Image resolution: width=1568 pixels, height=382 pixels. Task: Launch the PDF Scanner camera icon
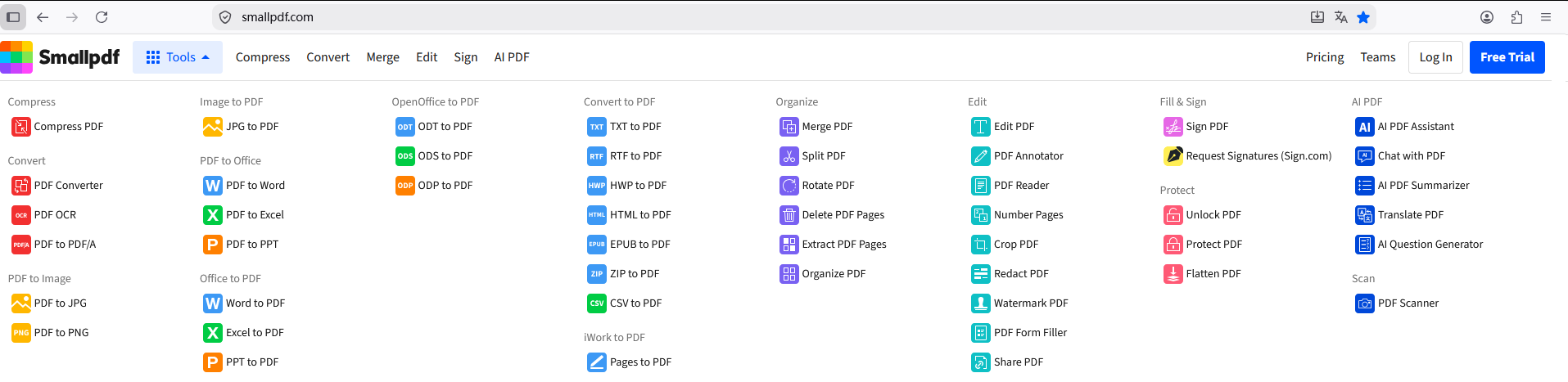click(1364, 303)
